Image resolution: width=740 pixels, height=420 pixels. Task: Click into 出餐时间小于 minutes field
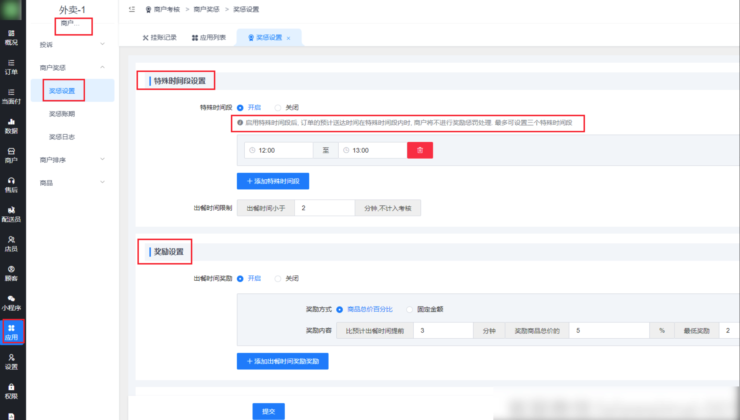tap(325, 208)
